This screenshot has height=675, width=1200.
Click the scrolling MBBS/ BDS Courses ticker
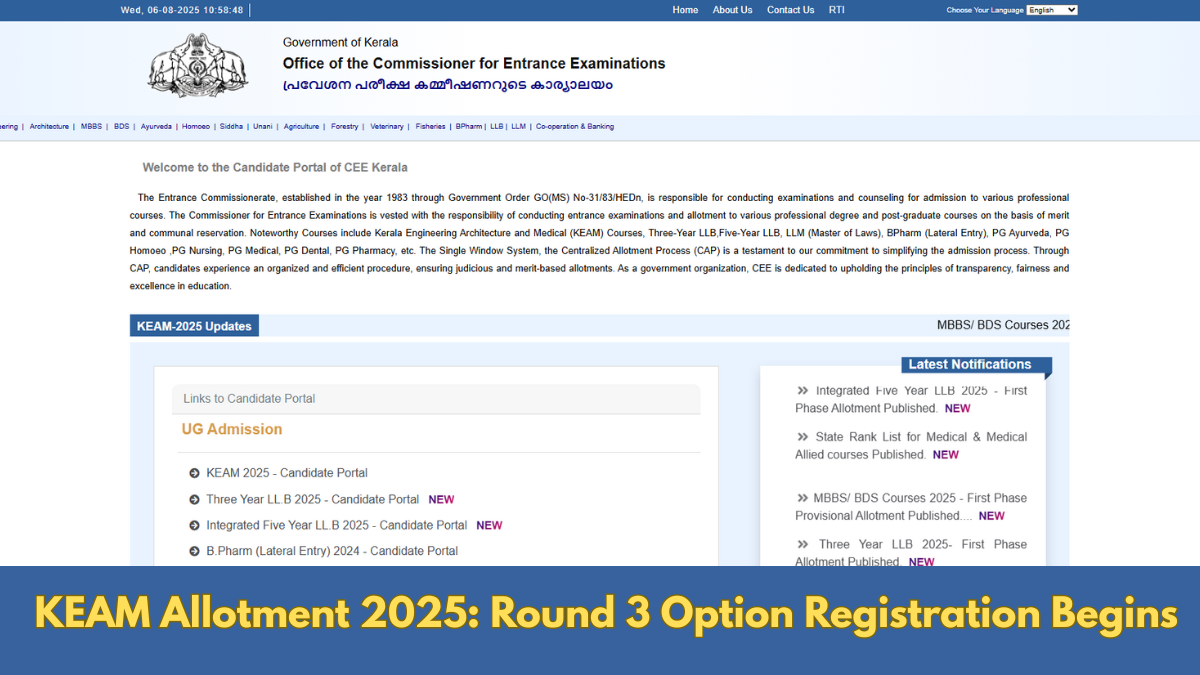coord(1003,325)
